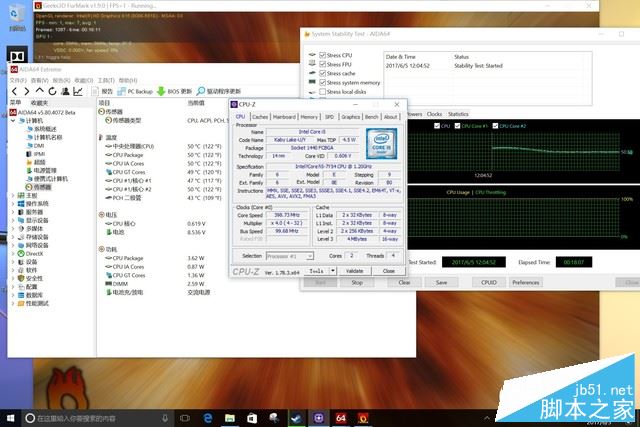Enable Stress local disks
Screen dimensions: 640x427
(322, 91)
